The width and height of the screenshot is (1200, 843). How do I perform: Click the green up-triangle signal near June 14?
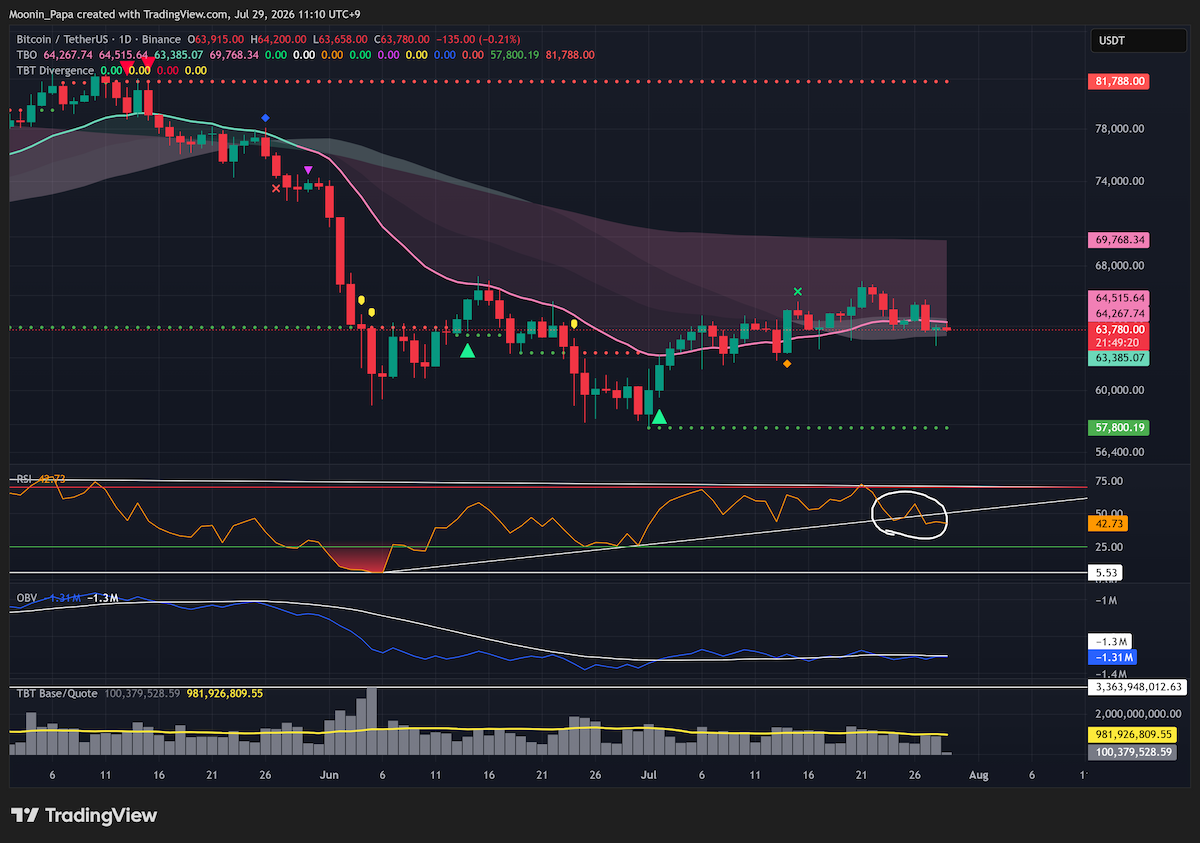[467, 350]
